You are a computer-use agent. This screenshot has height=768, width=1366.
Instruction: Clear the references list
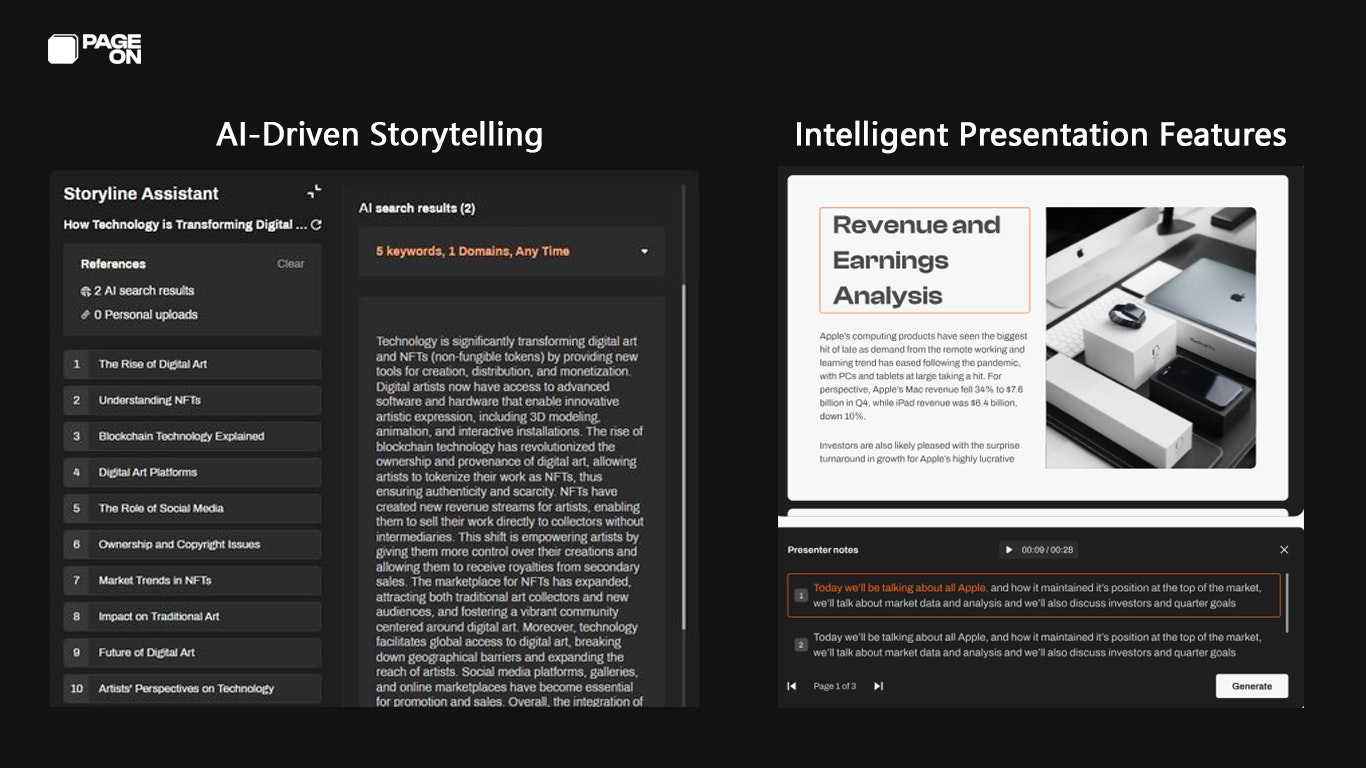pos(291,264)
